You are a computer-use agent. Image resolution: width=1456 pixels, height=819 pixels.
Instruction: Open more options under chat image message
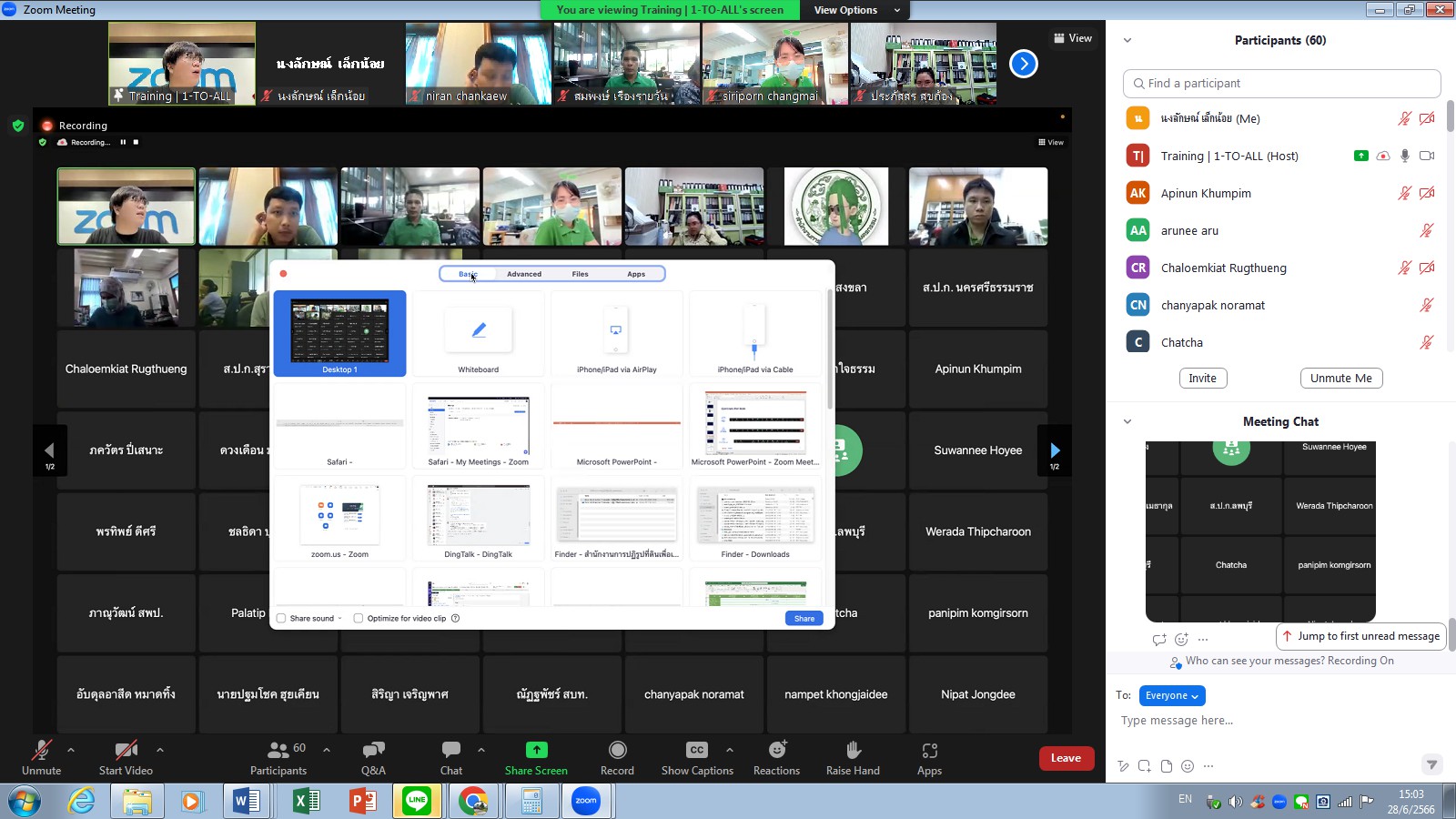(1203, 639)
